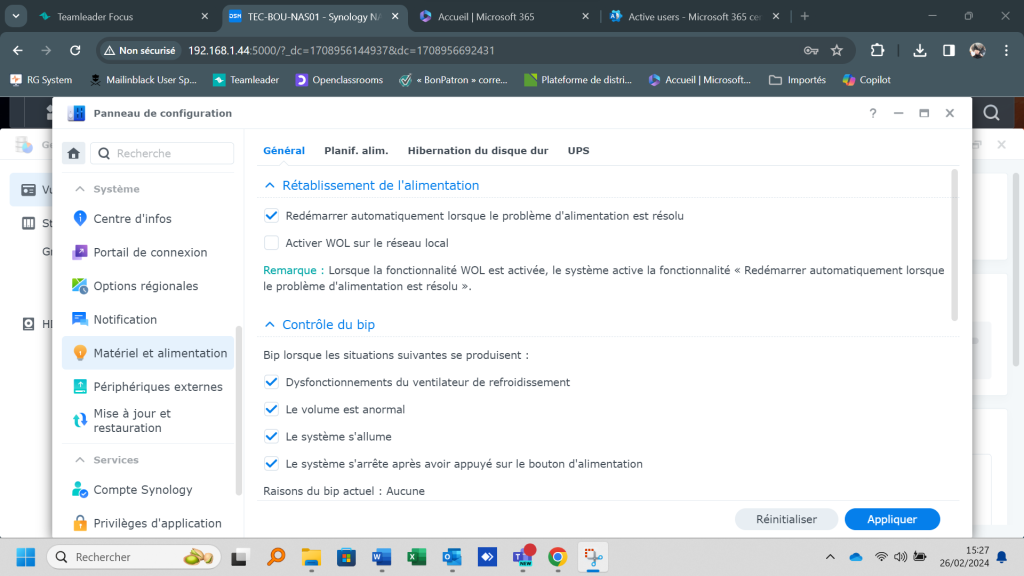Image resolution: width=1024 pixels, height=576 pixels.
Task: Open the Notification settings
Action: point(125,320)
